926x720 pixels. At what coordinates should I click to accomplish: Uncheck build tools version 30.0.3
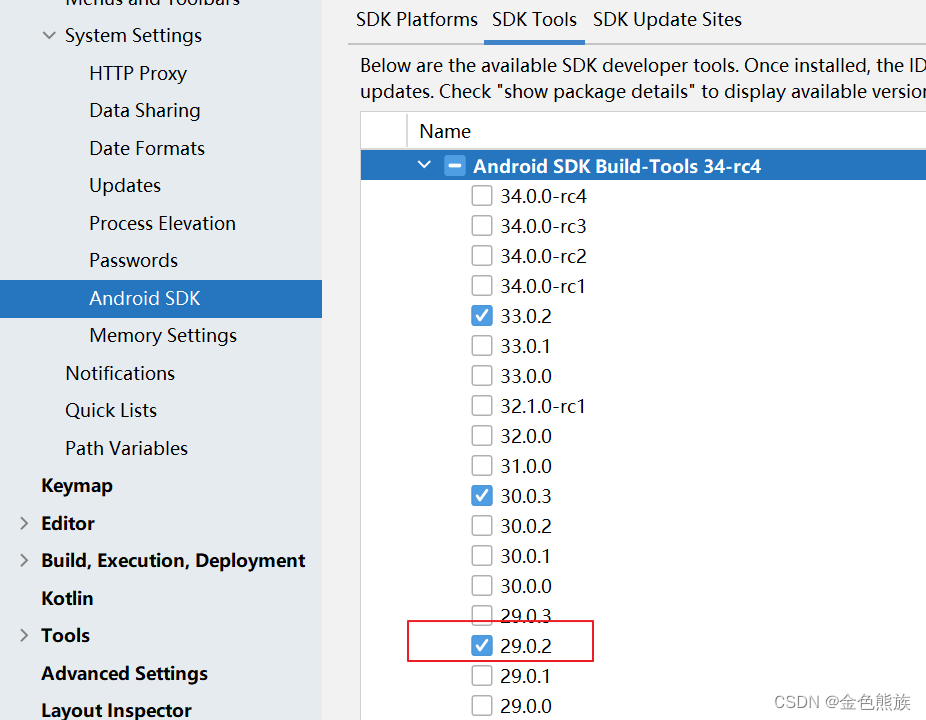coord(482,496)
